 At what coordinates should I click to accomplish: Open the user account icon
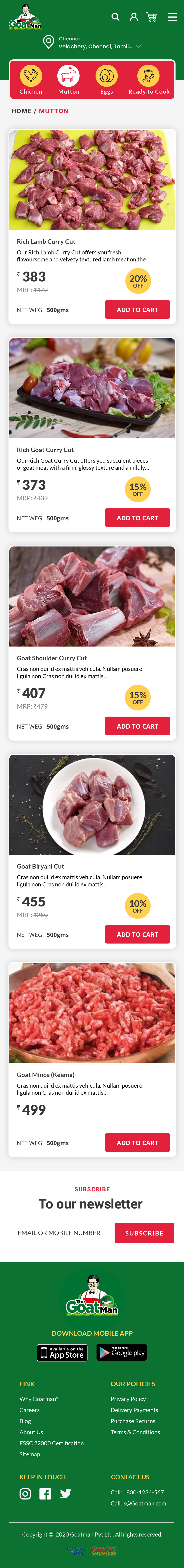(x=133, y=17)
